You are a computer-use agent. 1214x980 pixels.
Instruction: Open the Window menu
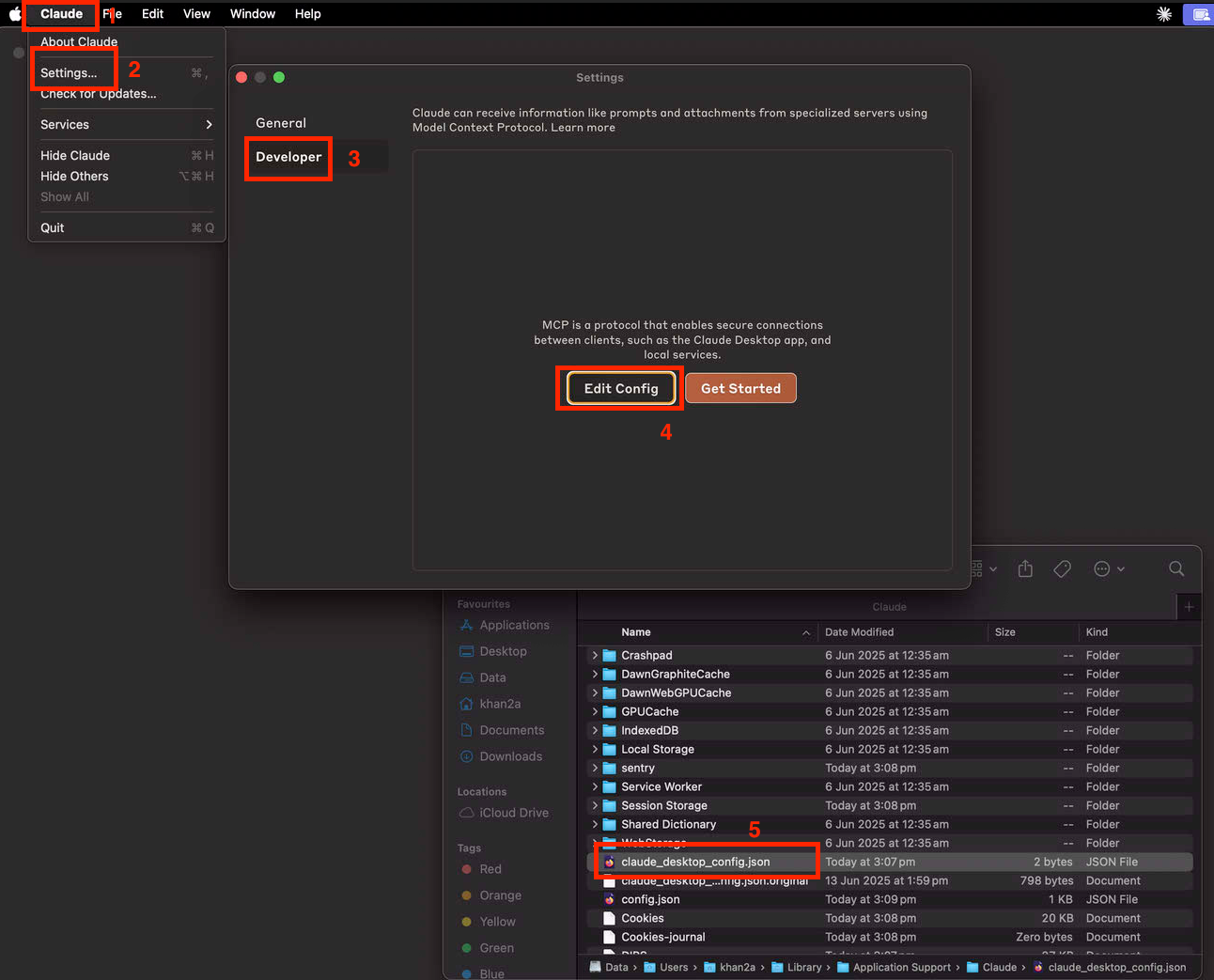(253, 14)
